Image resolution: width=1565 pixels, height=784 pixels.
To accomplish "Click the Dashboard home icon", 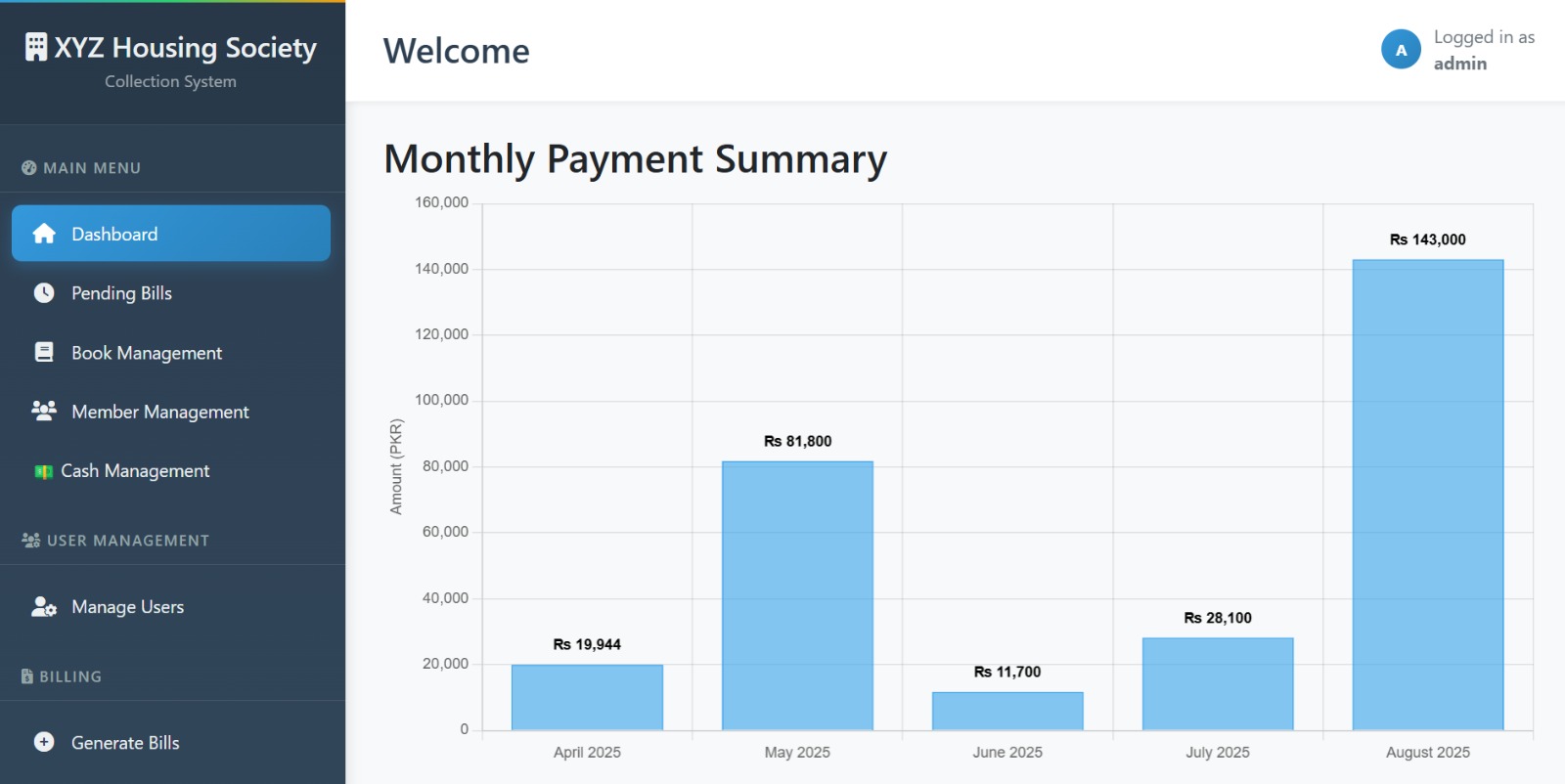I will click(x=44, y=234).
